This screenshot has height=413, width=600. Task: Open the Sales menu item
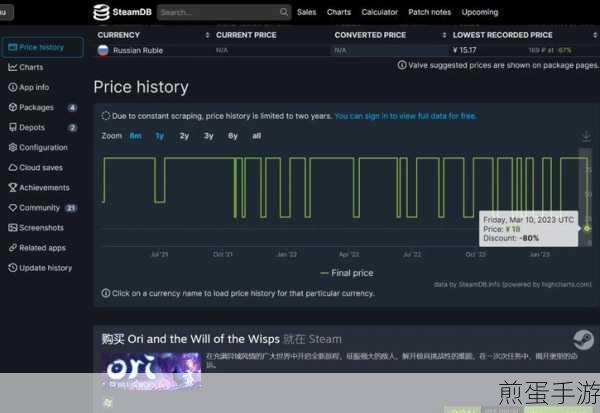tap(307, 12)
